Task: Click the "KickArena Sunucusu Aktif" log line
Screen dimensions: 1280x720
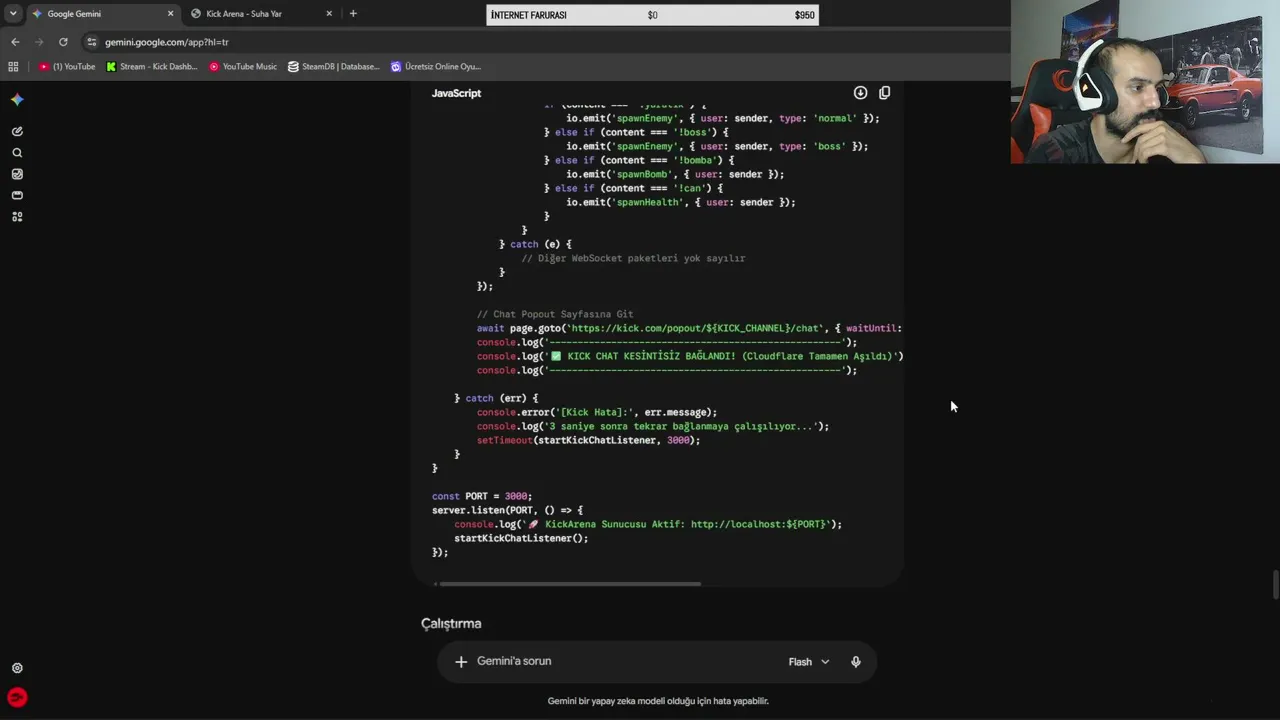Action: 648,524
